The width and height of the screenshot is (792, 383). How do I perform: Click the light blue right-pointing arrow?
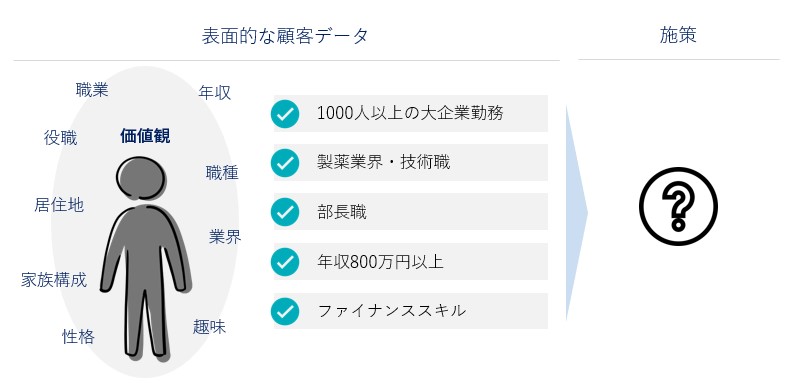click(x=576, y=213)
